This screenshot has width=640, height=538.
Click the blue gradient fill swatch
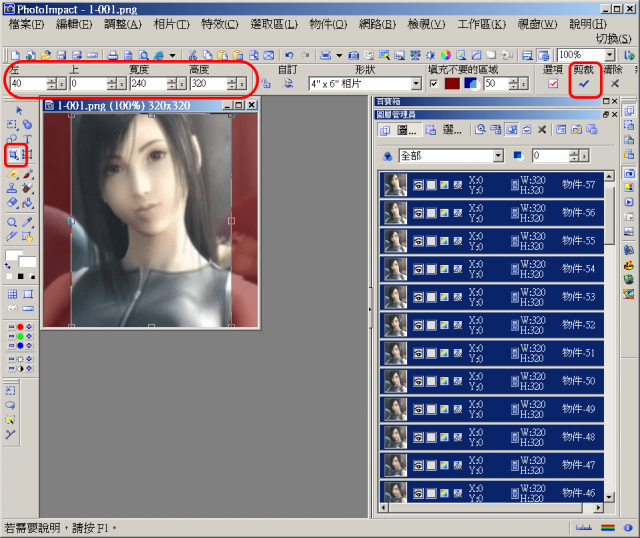tap(471, 84)
